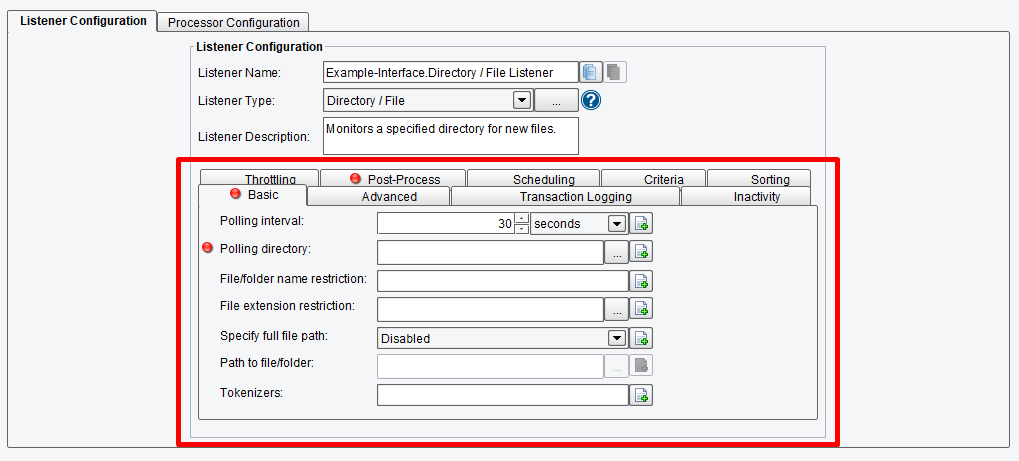Click the greyed paste icon beside Listener Name
1019x461 pixels.
615,72
